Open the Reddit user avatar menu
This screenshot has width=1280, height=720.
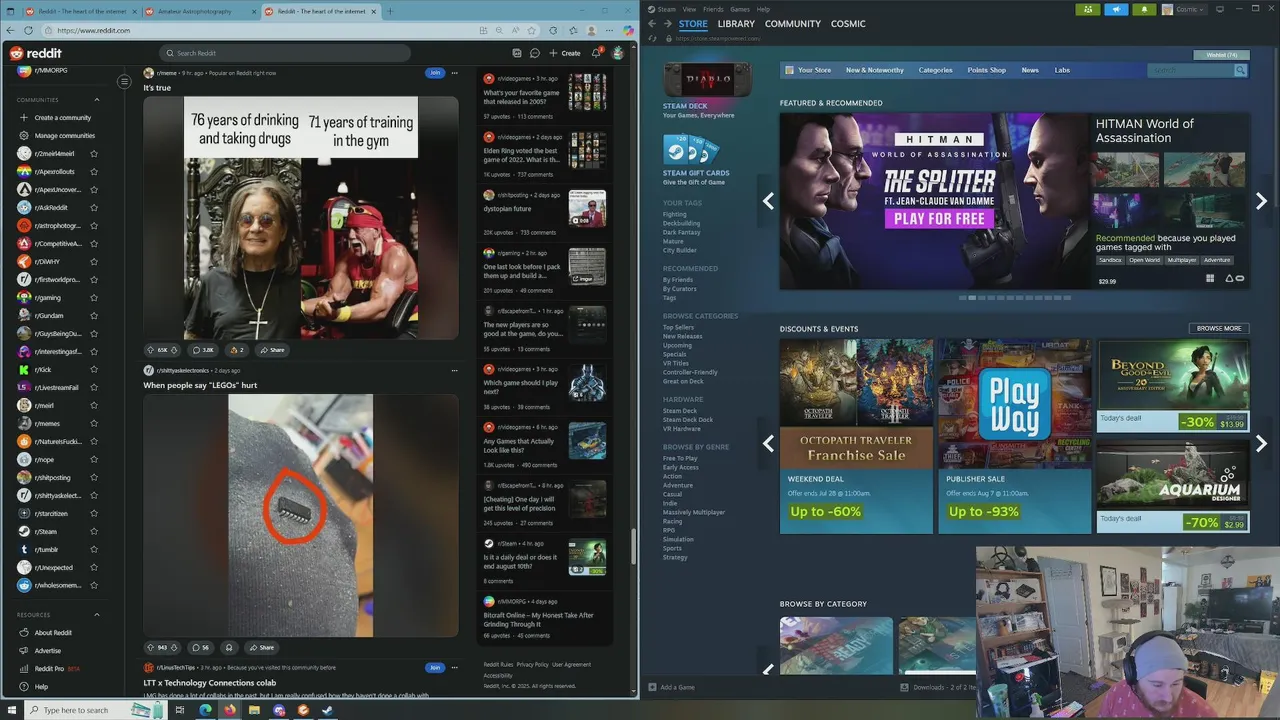[x=618, y=53]
